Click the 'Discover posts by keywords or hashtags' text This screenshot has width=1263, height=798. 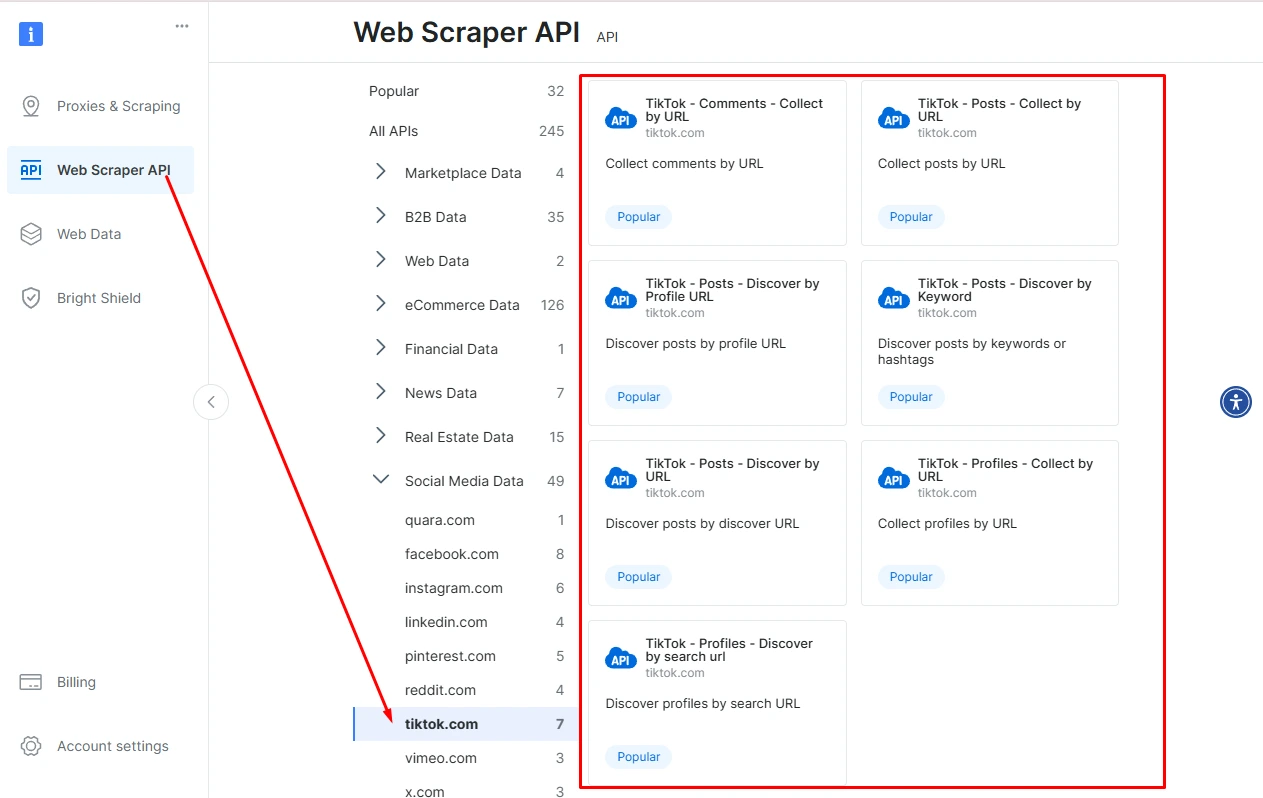(x=972, y=351)
